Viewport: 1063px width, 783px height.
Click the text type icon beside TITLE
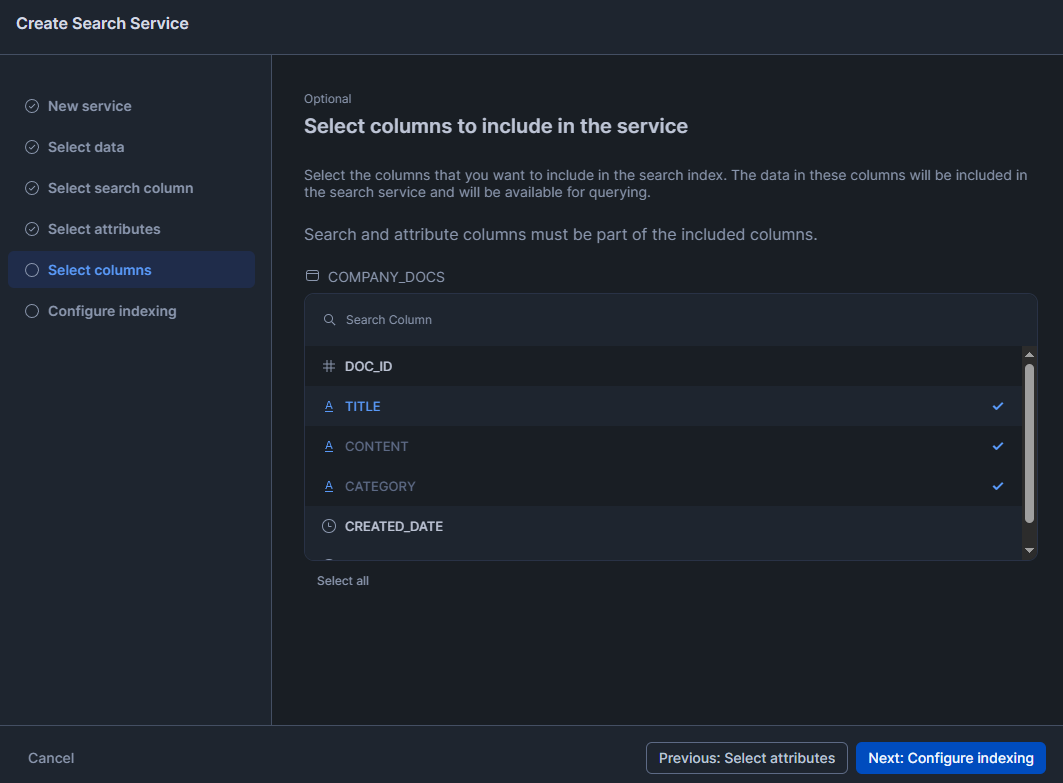[x=329, y=406]
